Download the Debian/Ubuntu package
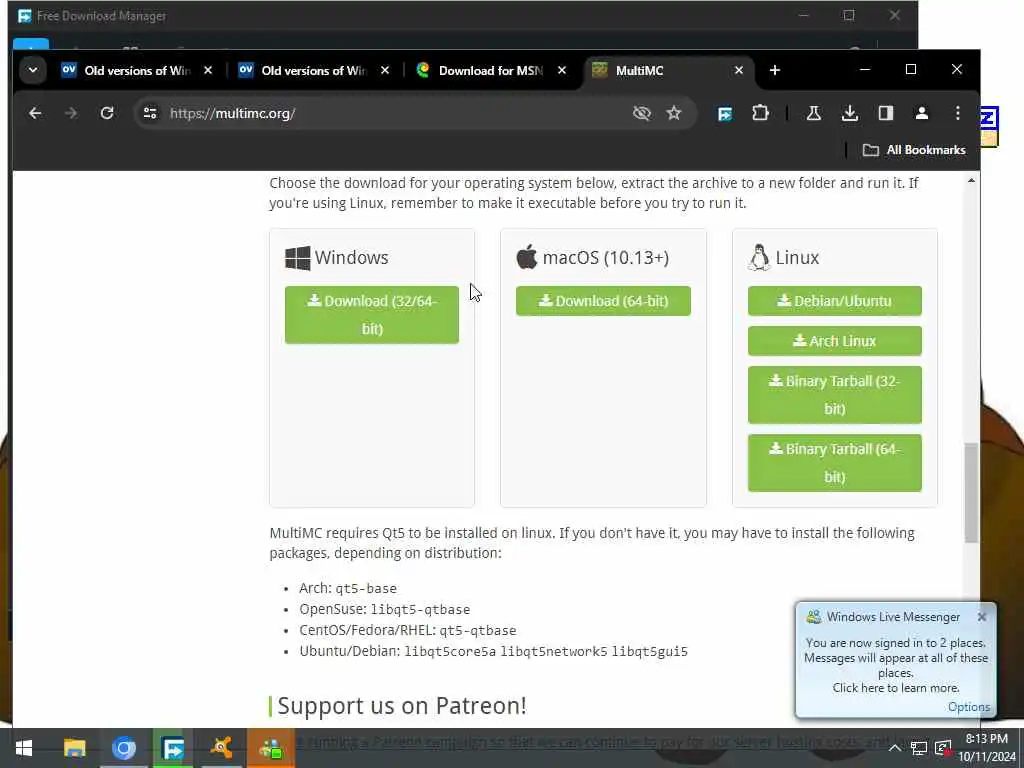The height and width of the screenshot is (768, 1024). (835, 301)
